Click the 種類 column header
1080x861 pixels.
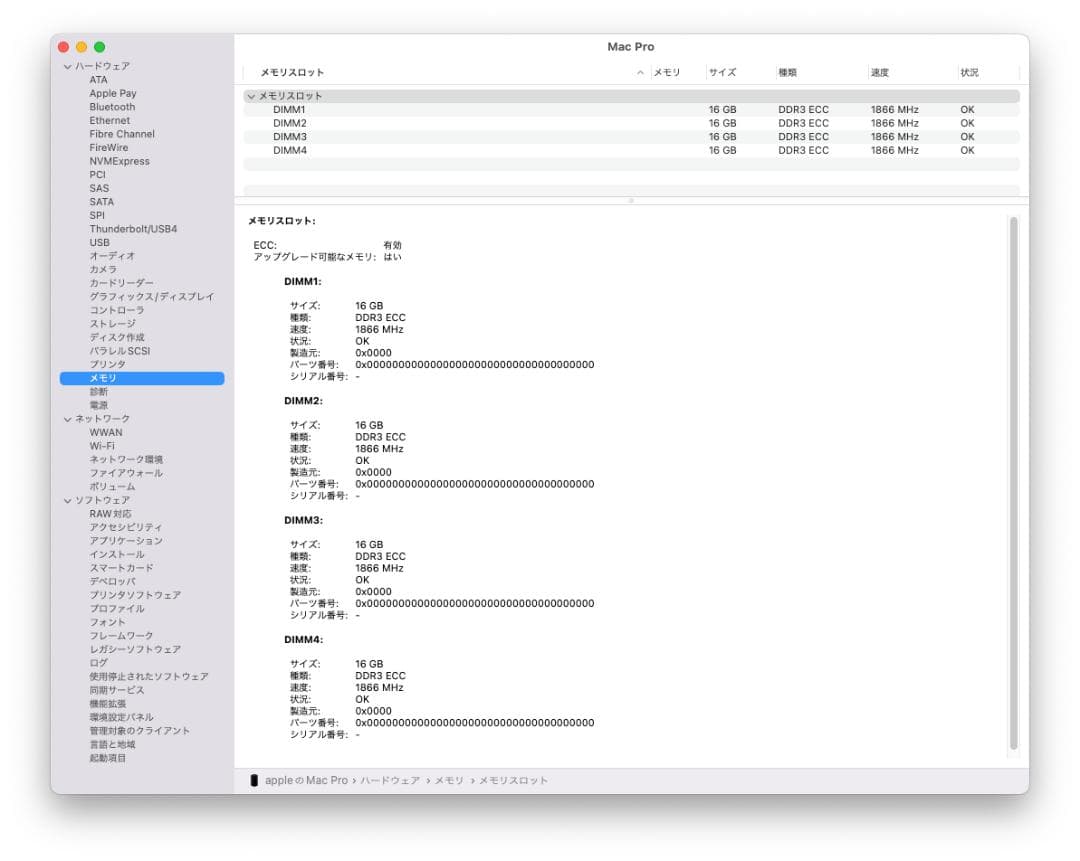(x=788, y=71)
